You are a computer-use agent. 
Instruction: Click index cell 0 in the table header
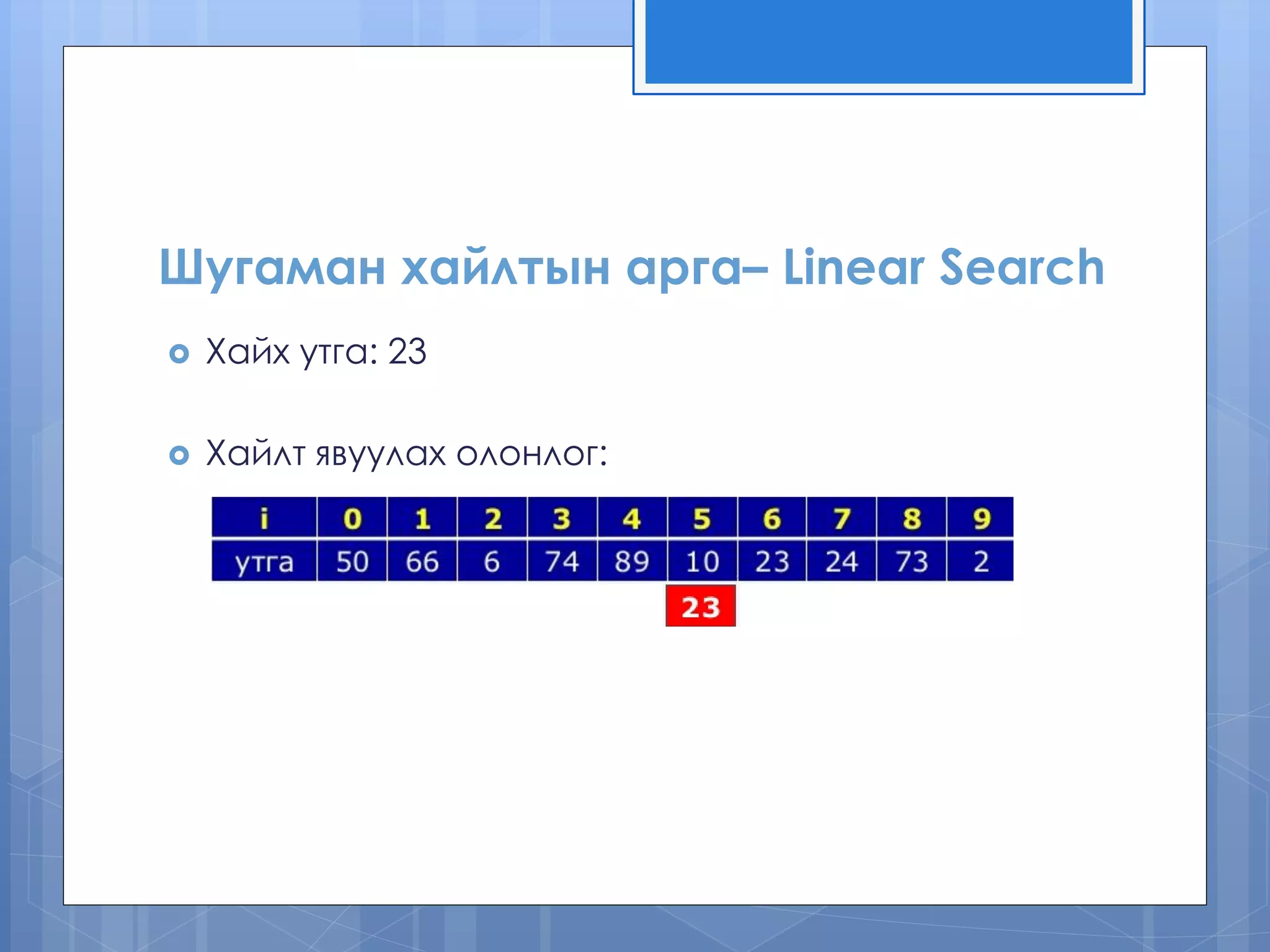[x=352, y=517]
